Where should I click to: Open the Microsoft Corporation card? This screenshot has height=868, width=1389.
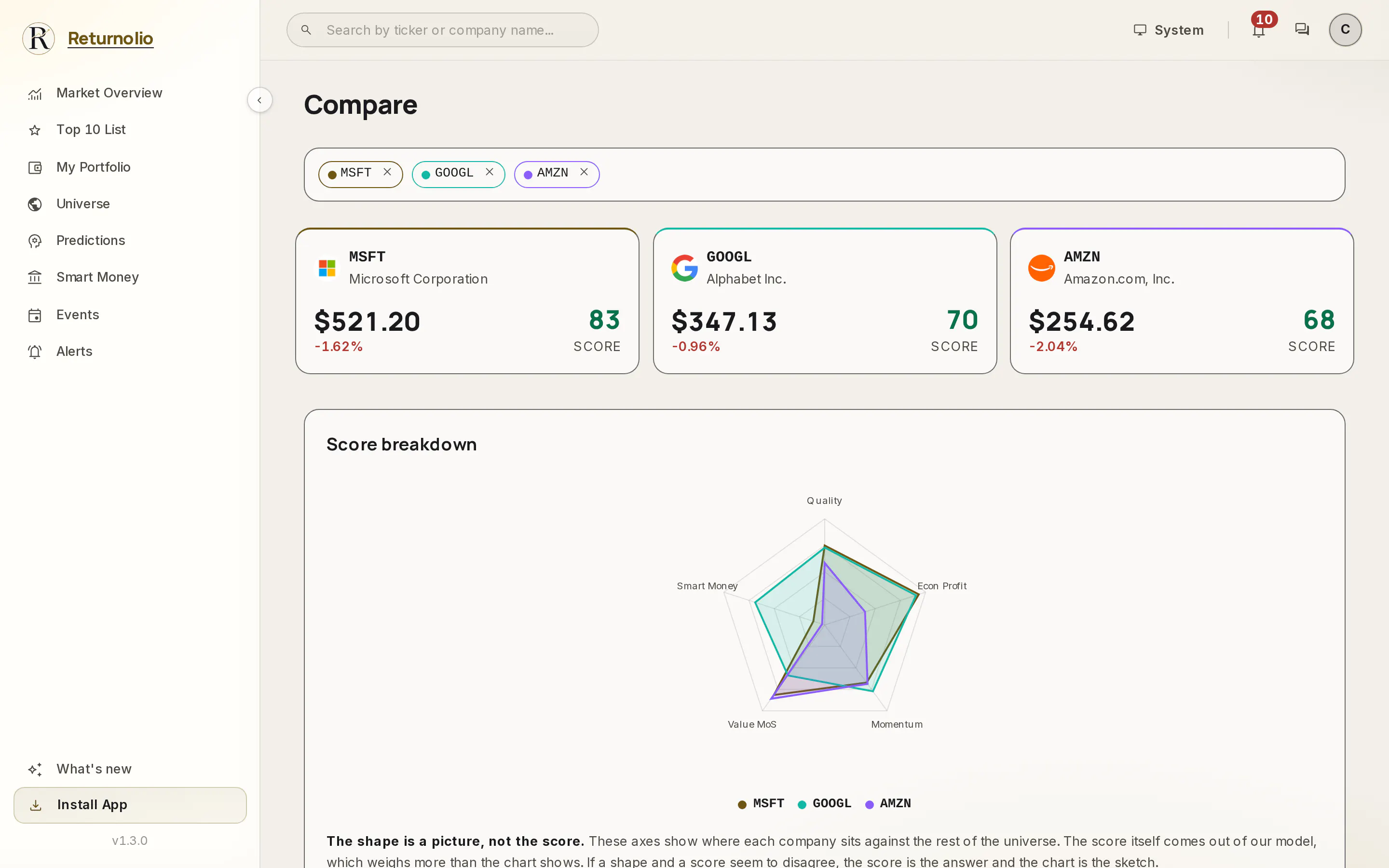[467, 301]
